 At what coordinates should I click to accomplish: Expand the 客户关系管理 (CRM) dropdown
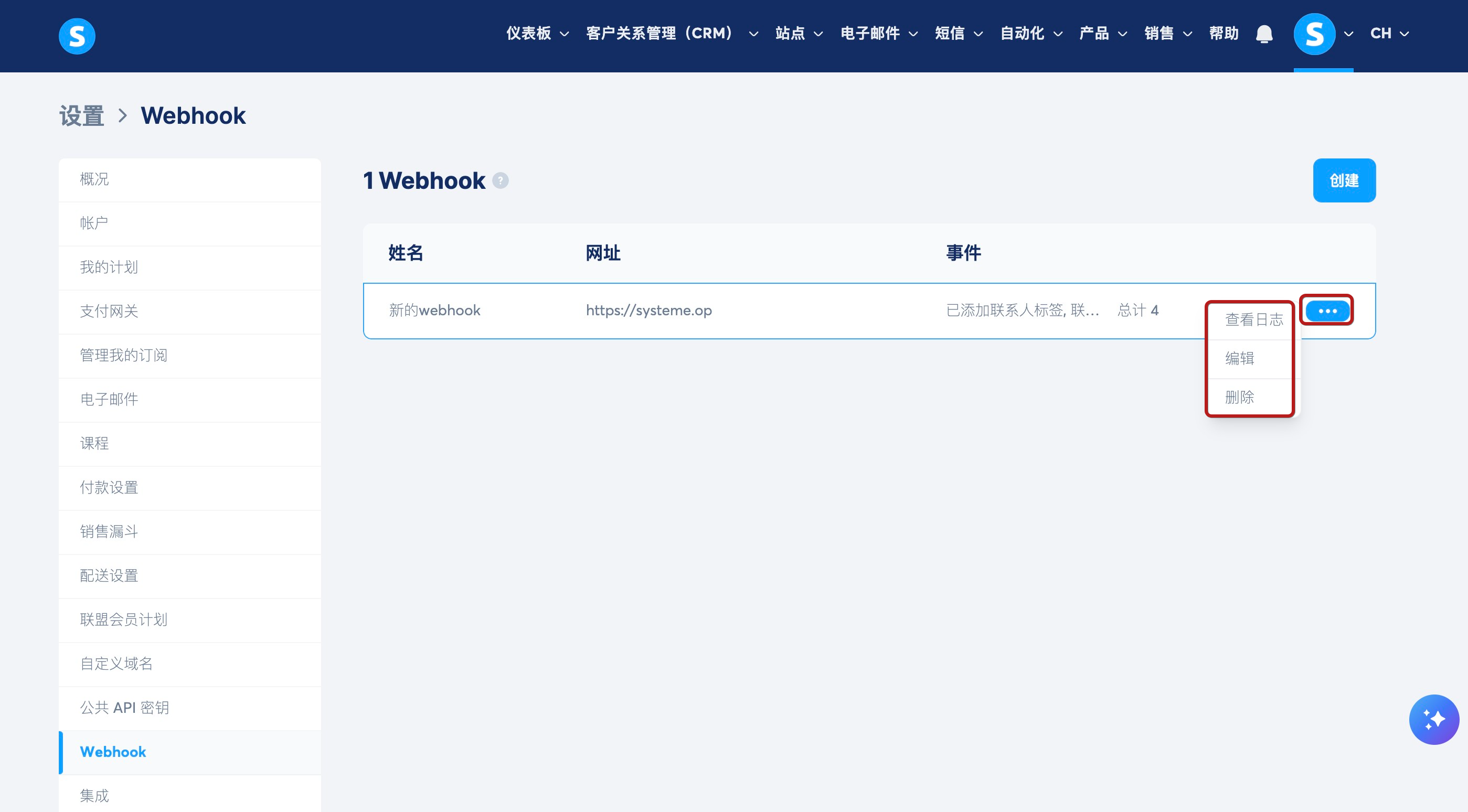672,34
